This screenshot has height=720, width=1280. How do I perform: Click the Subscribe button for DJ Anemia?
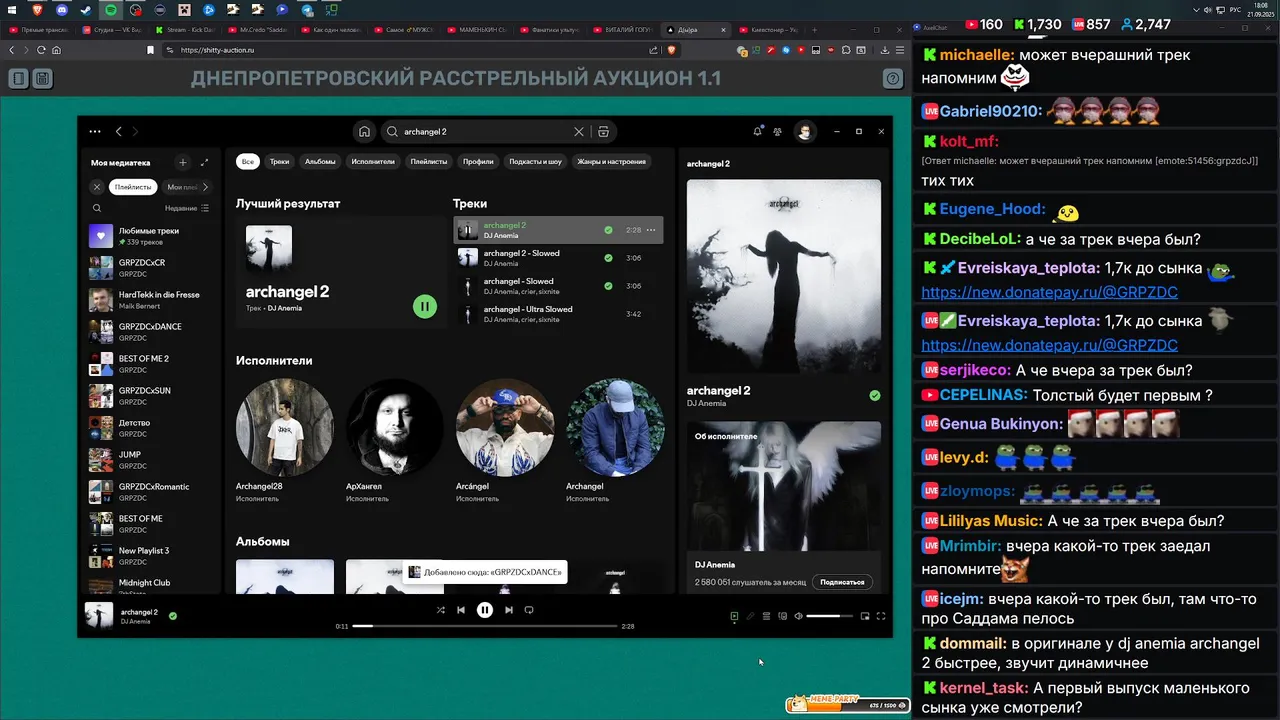coord(842,581)
